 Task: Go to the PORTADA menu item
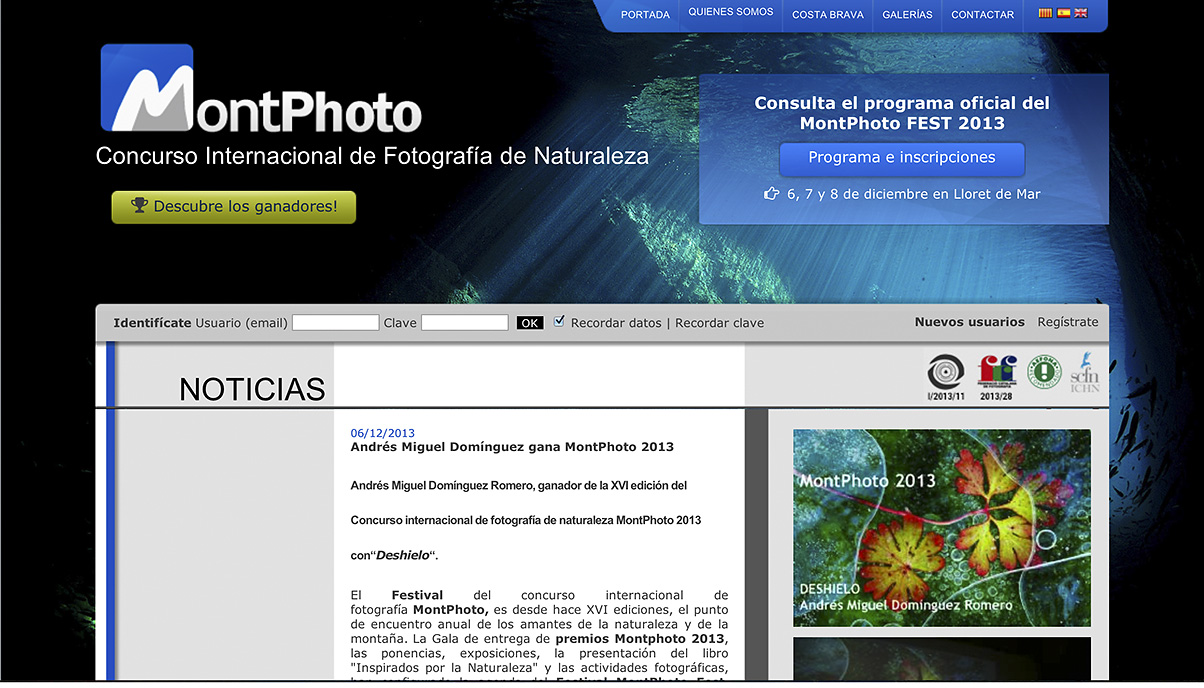(645, 15)
